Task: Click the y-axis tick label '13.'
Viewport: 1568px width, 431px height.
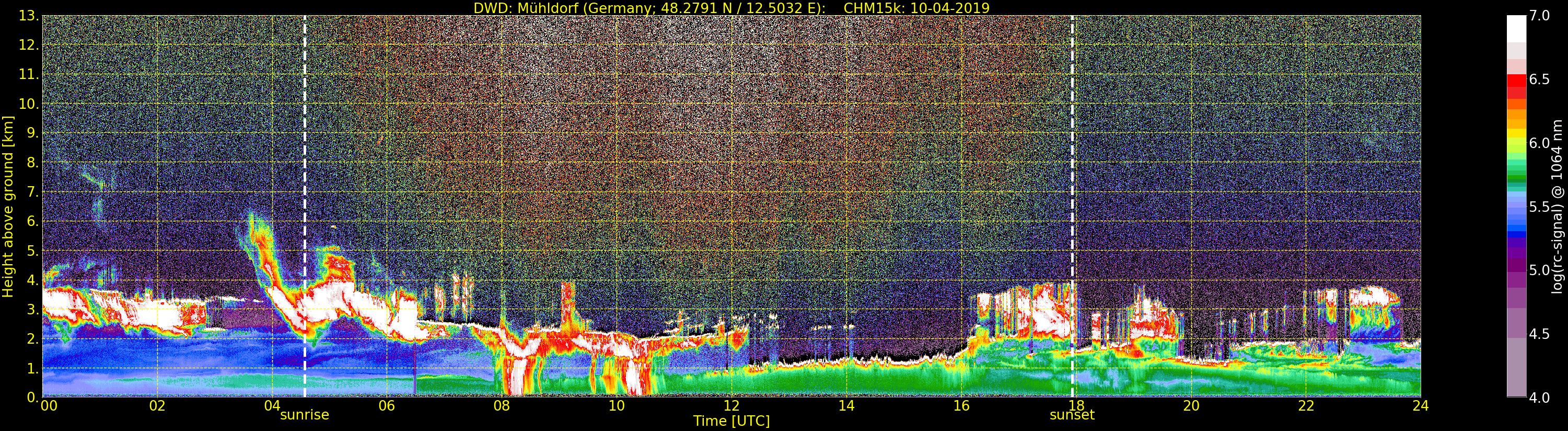Action: coord(29,16)
